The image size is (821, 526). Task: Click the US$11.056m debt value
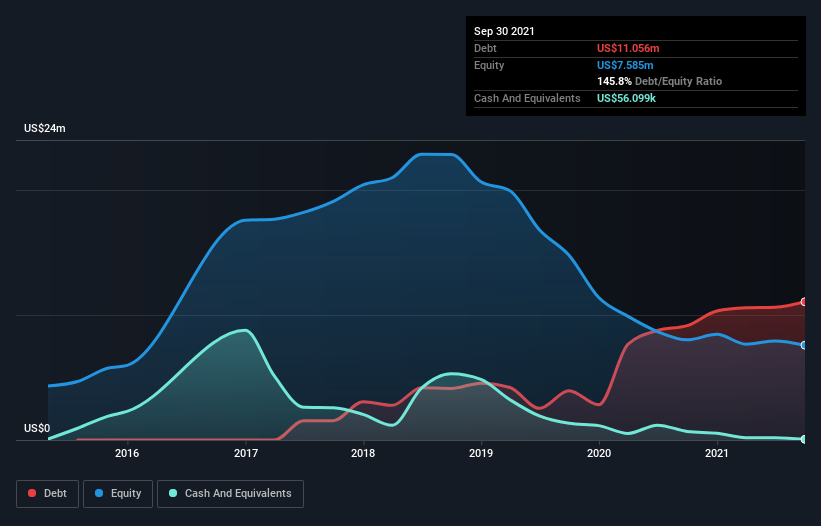(628, 48)
